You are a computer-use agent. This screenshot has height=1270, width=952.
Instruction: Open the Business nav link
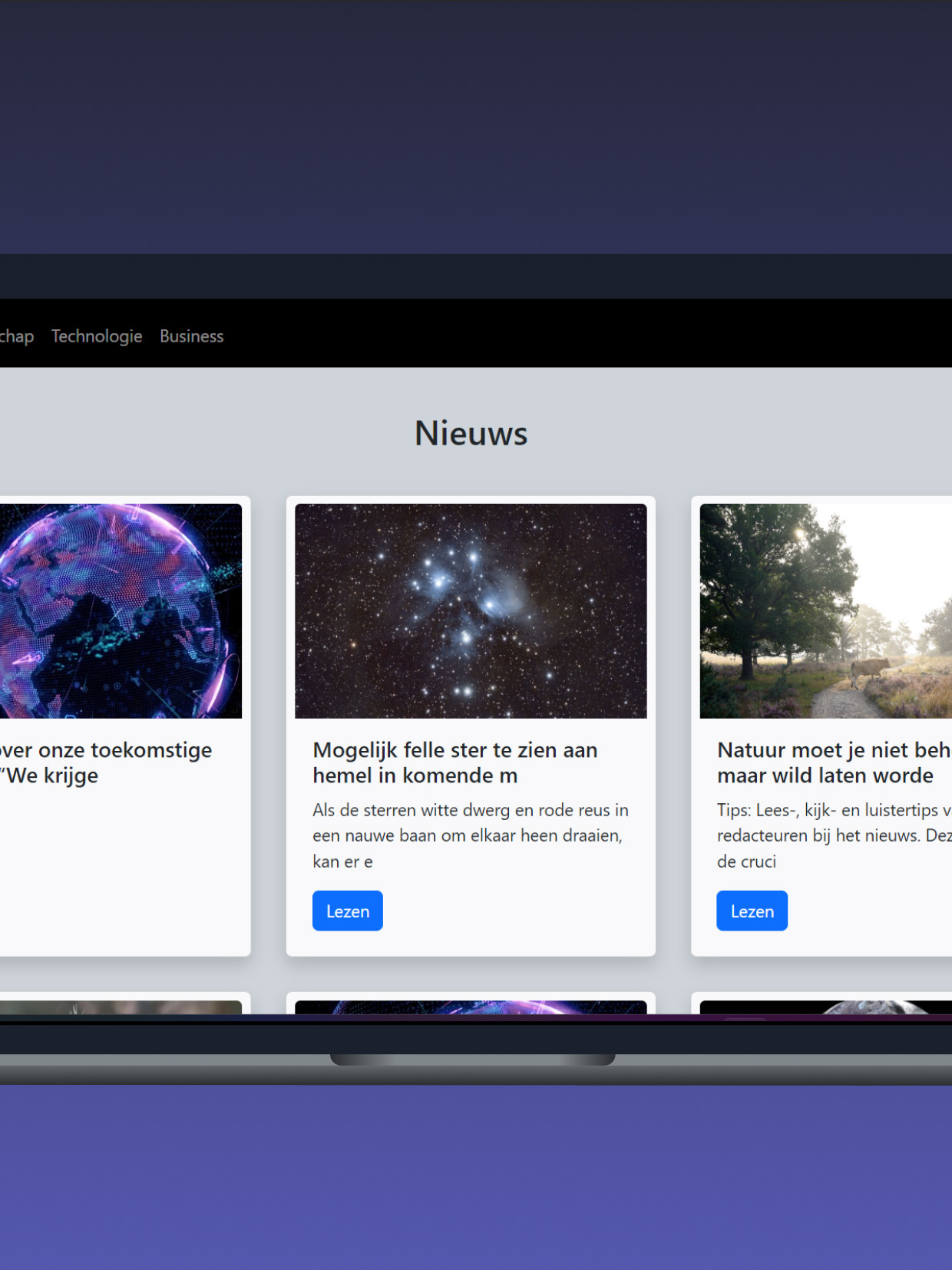click(192, 336)
